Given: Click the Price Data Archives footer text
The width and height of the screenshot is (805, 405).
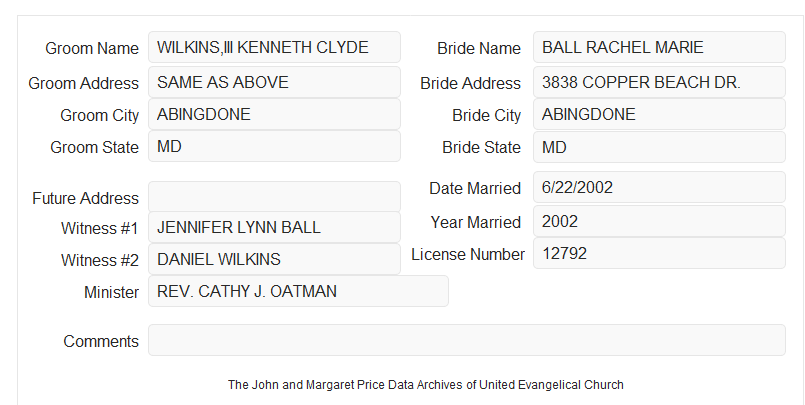Looking at the screenshot, I should [426, 384].
